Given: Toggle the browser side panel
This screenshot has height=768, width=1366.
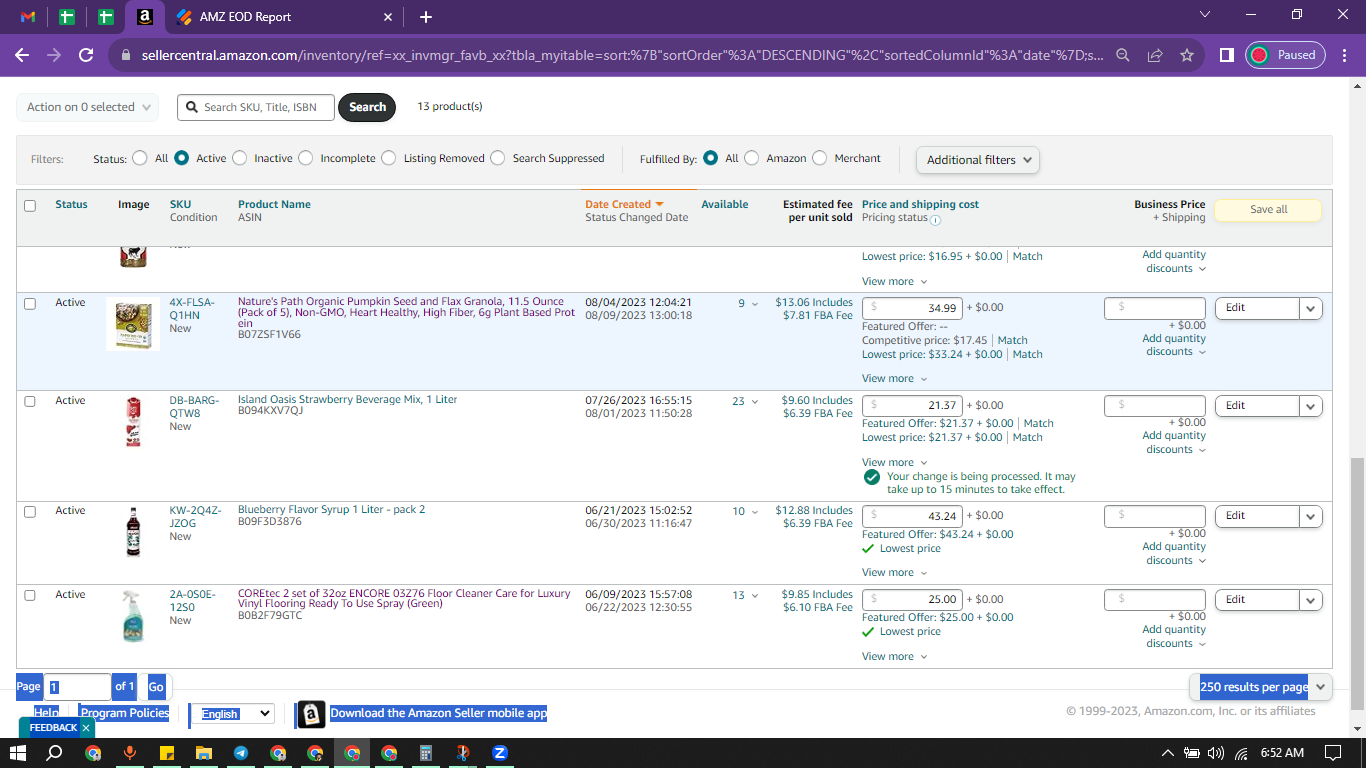Looking at the screenshot, I should click(1227, 56).
